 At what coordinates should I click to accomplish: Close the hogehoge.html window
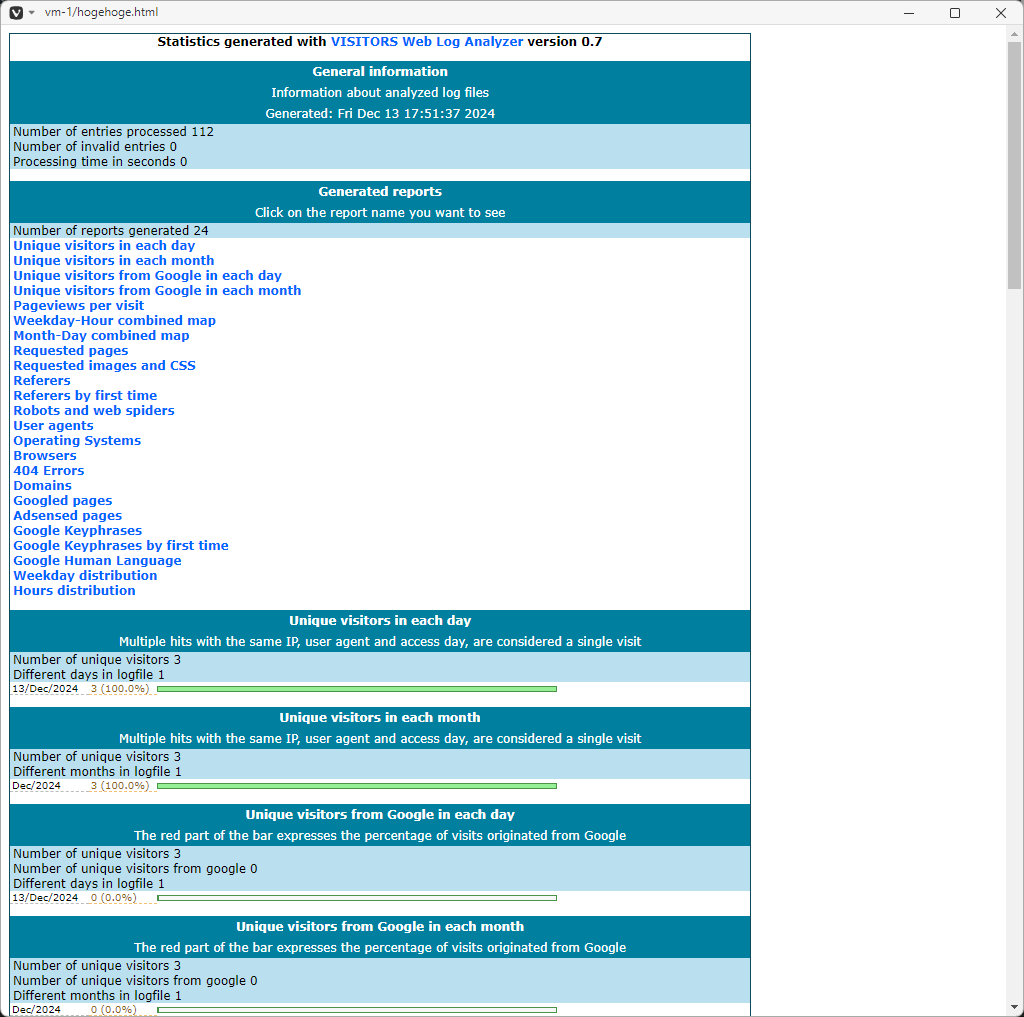[1000, 13]
